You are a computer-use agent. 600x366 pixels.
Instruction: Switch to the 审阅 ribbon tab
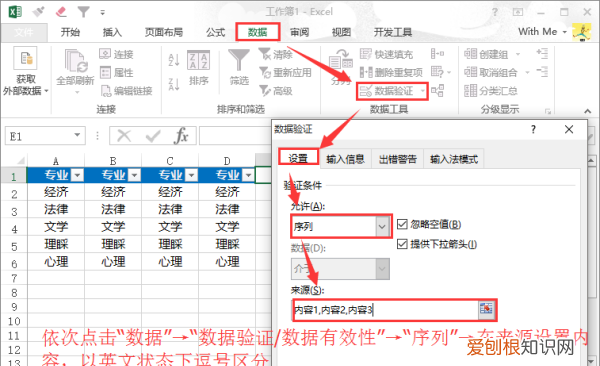299,32
